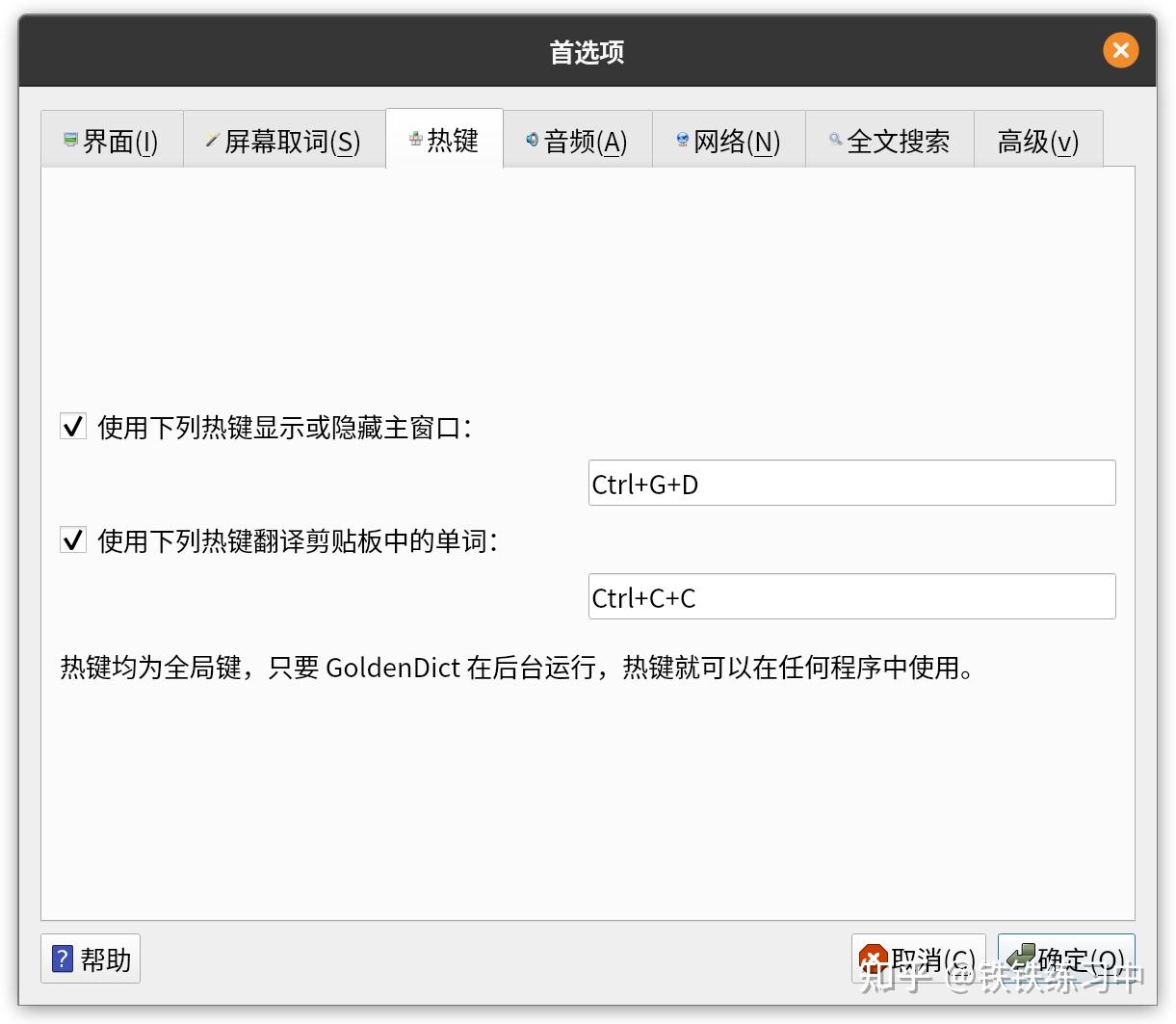This screenshot has height=1024, width=1176.
Task: Click the keyboard icon on 热键 tab
Action: click(x=415, y=140)
